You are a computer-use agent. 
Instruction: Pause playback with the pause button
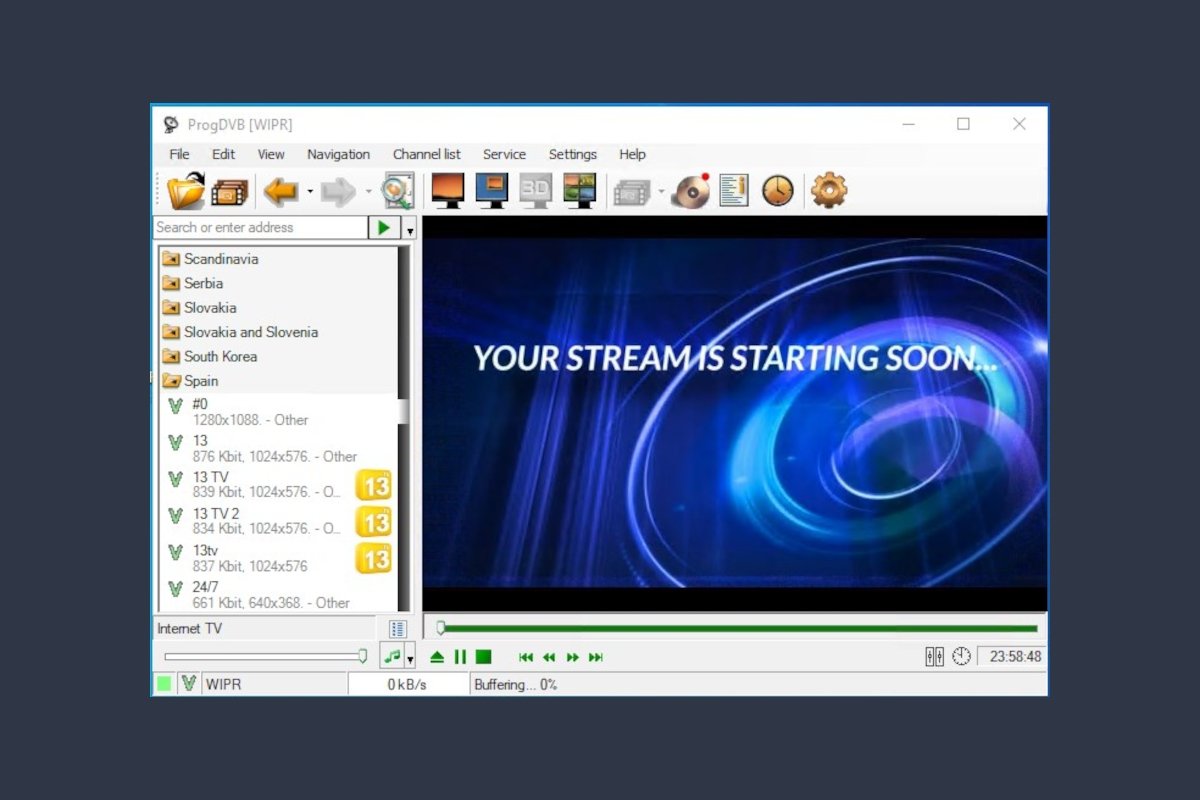(x=460, y=657)
